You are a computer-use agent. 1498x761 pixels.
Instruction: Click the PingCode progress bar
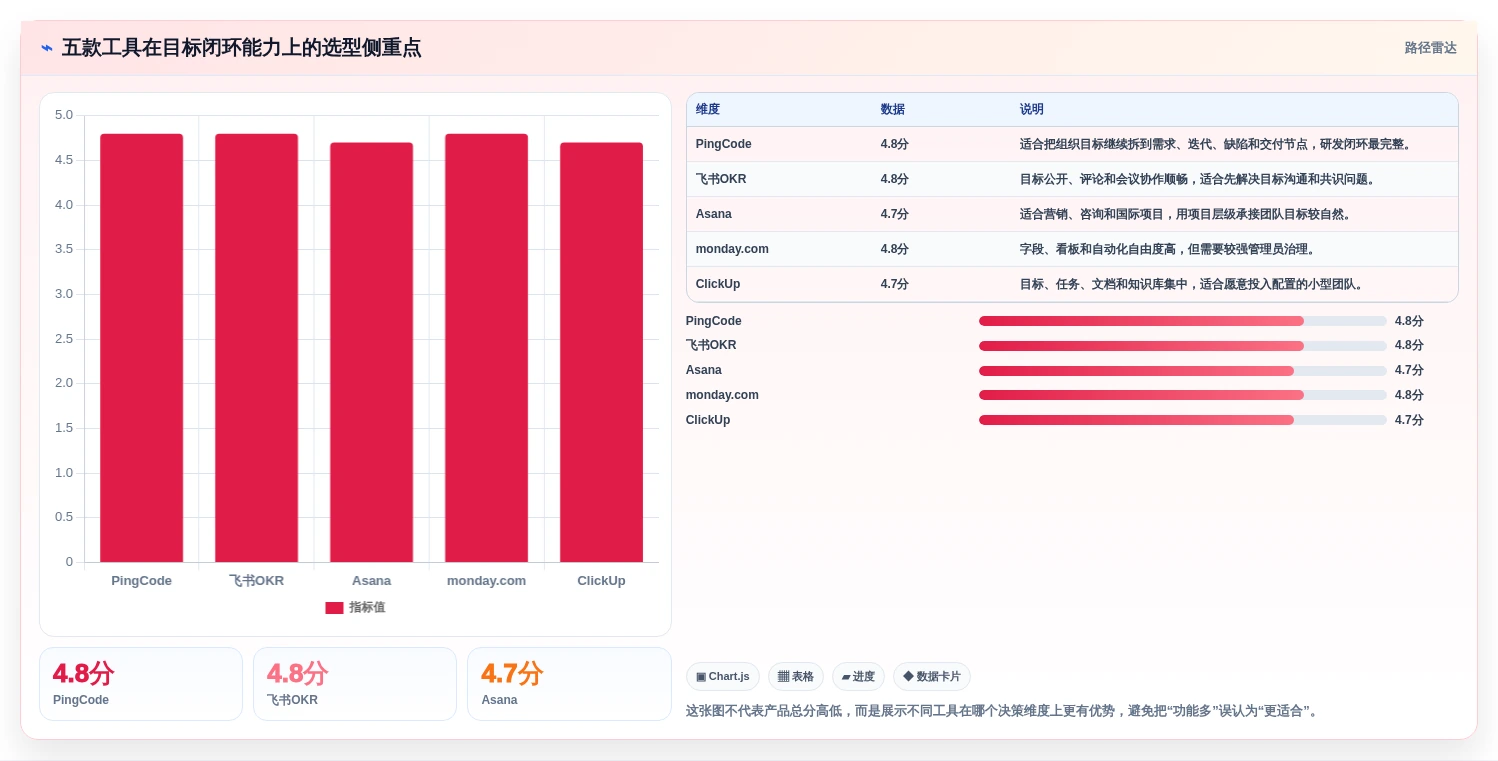[1182, 321]
